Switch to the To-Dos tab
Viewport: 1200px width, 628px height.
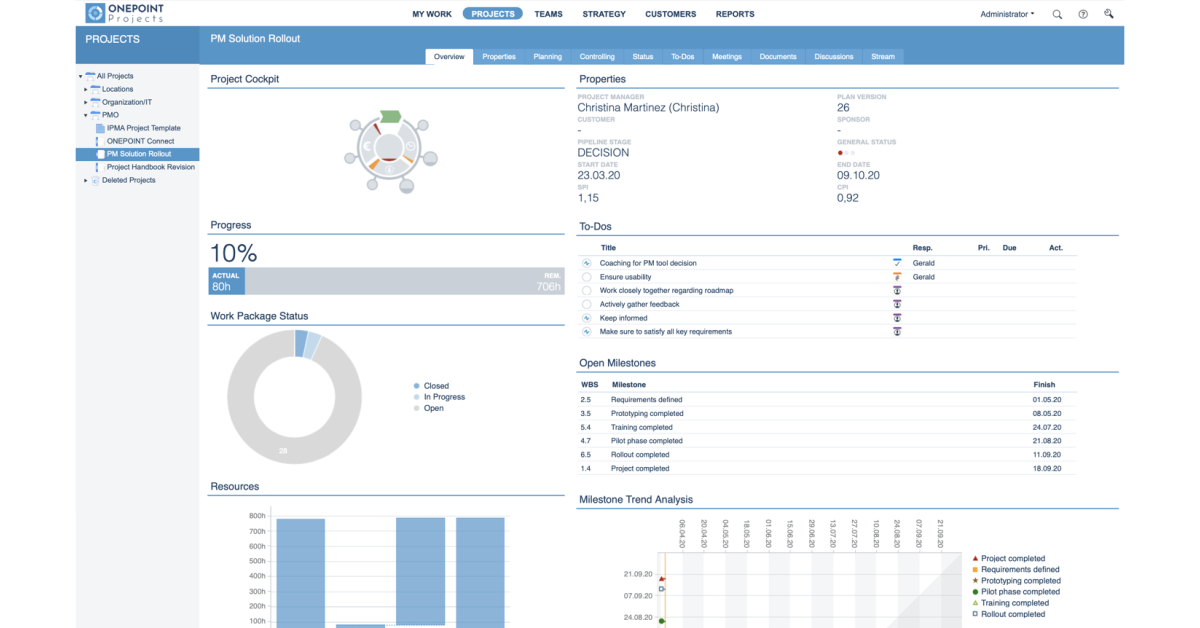tap(683, 56)
